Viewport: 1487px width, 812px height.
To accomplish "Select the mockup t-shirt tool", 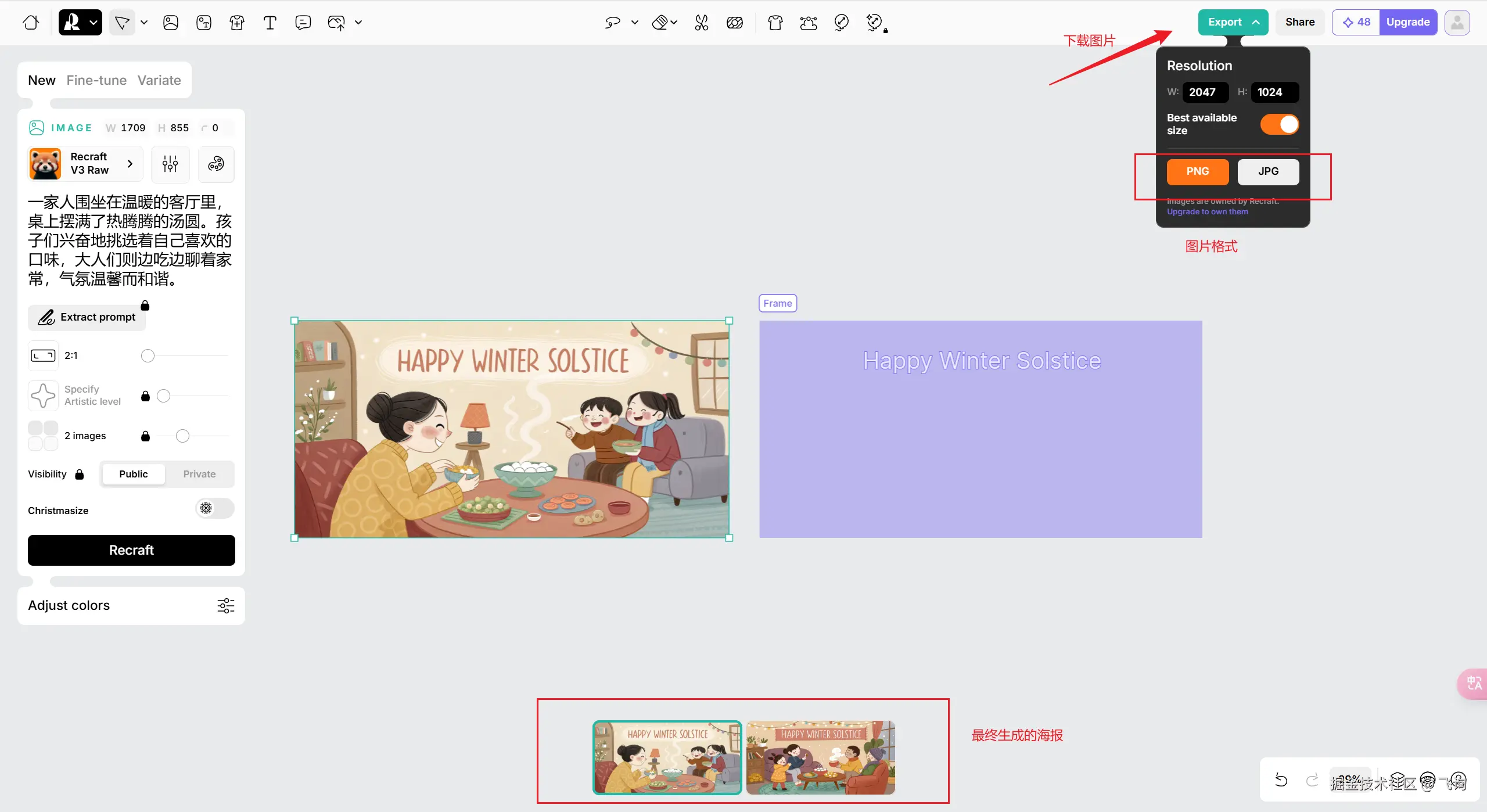I will tap(236, 23).
